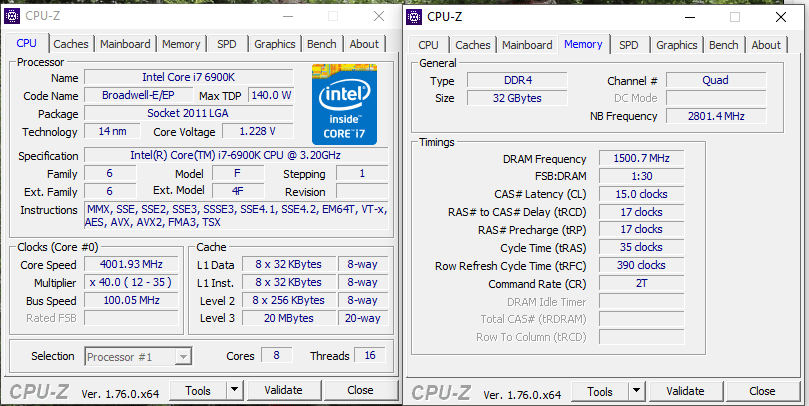
Task: Click the 1.228 V core voltage value
Action: pyautogui.click(x=258, y=131)
